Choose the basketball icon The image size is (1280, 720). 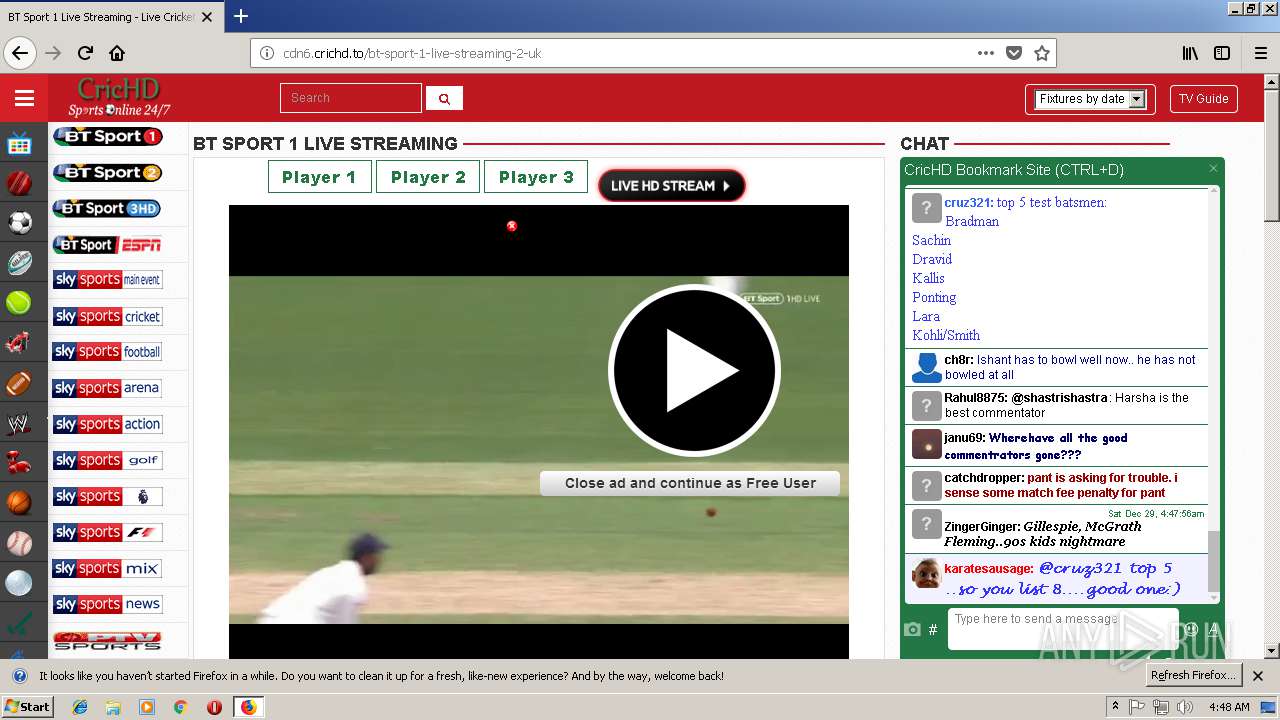tap(19, 503)
